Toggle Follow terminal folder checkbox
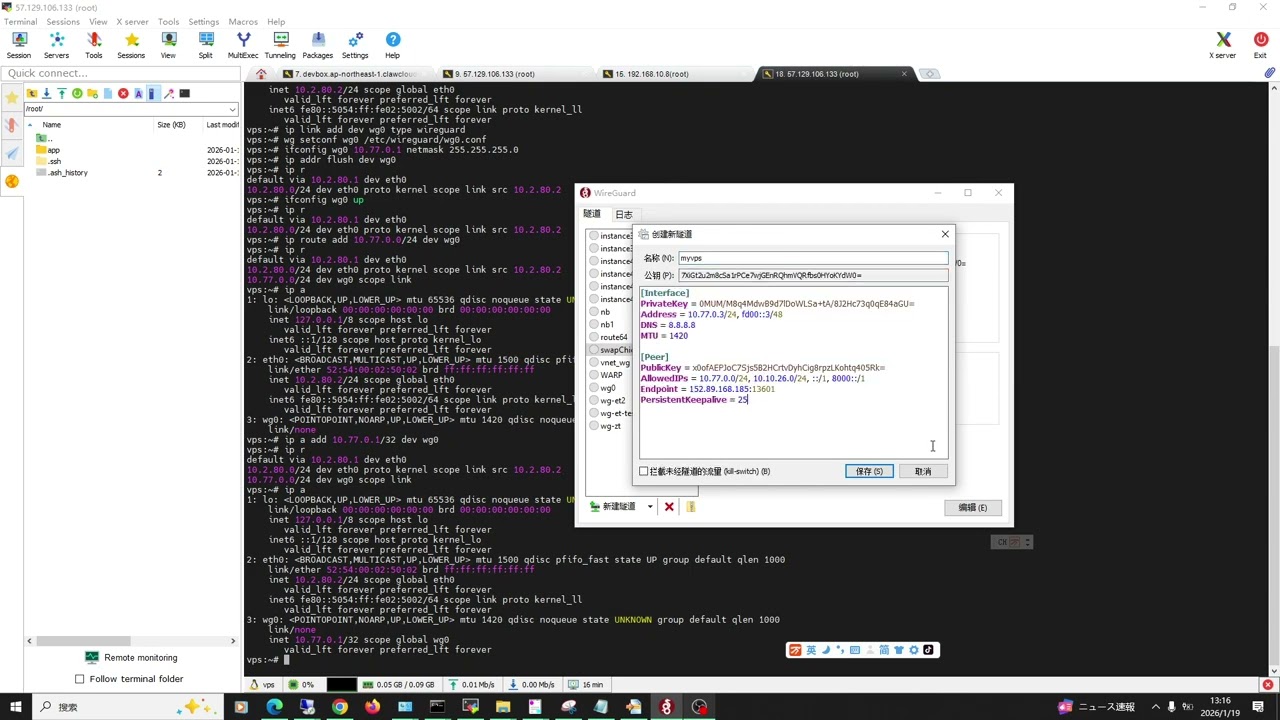This screenshot has height=720, width=1280. [80, 679]
